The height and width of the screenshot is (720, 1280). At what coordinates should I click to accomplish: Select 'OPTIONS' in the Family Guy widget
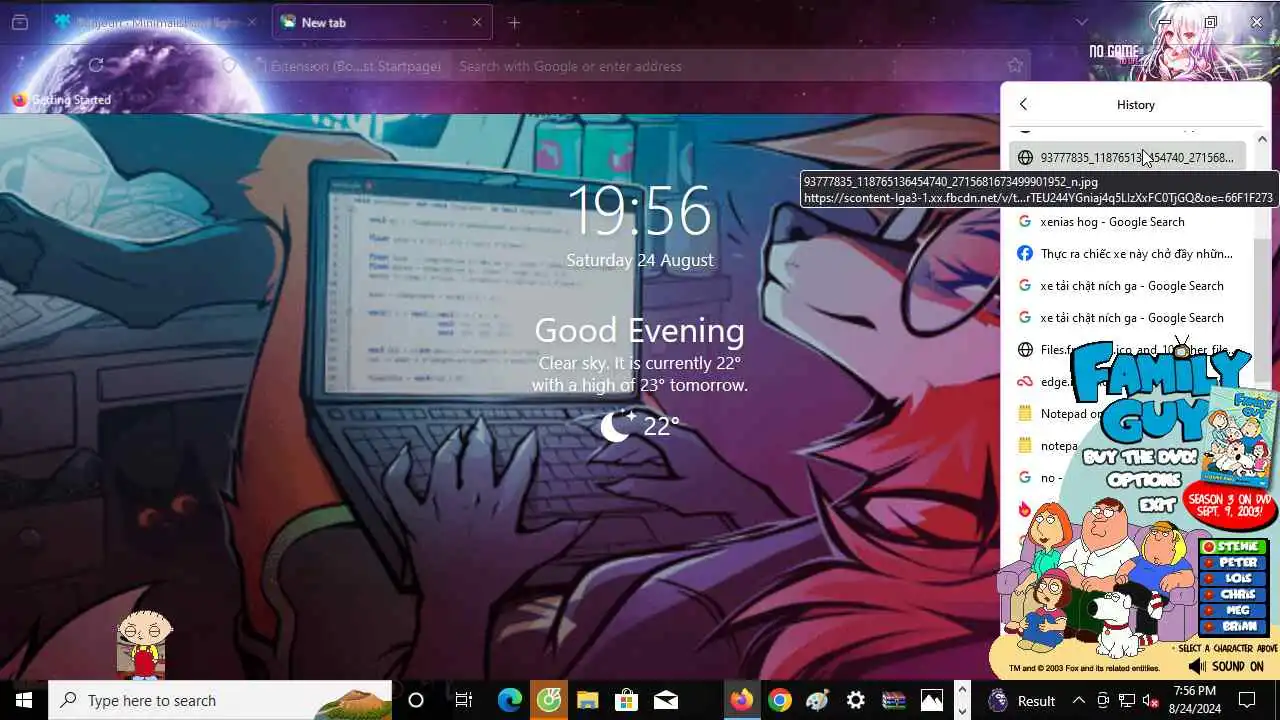(x=1144, y=481)
